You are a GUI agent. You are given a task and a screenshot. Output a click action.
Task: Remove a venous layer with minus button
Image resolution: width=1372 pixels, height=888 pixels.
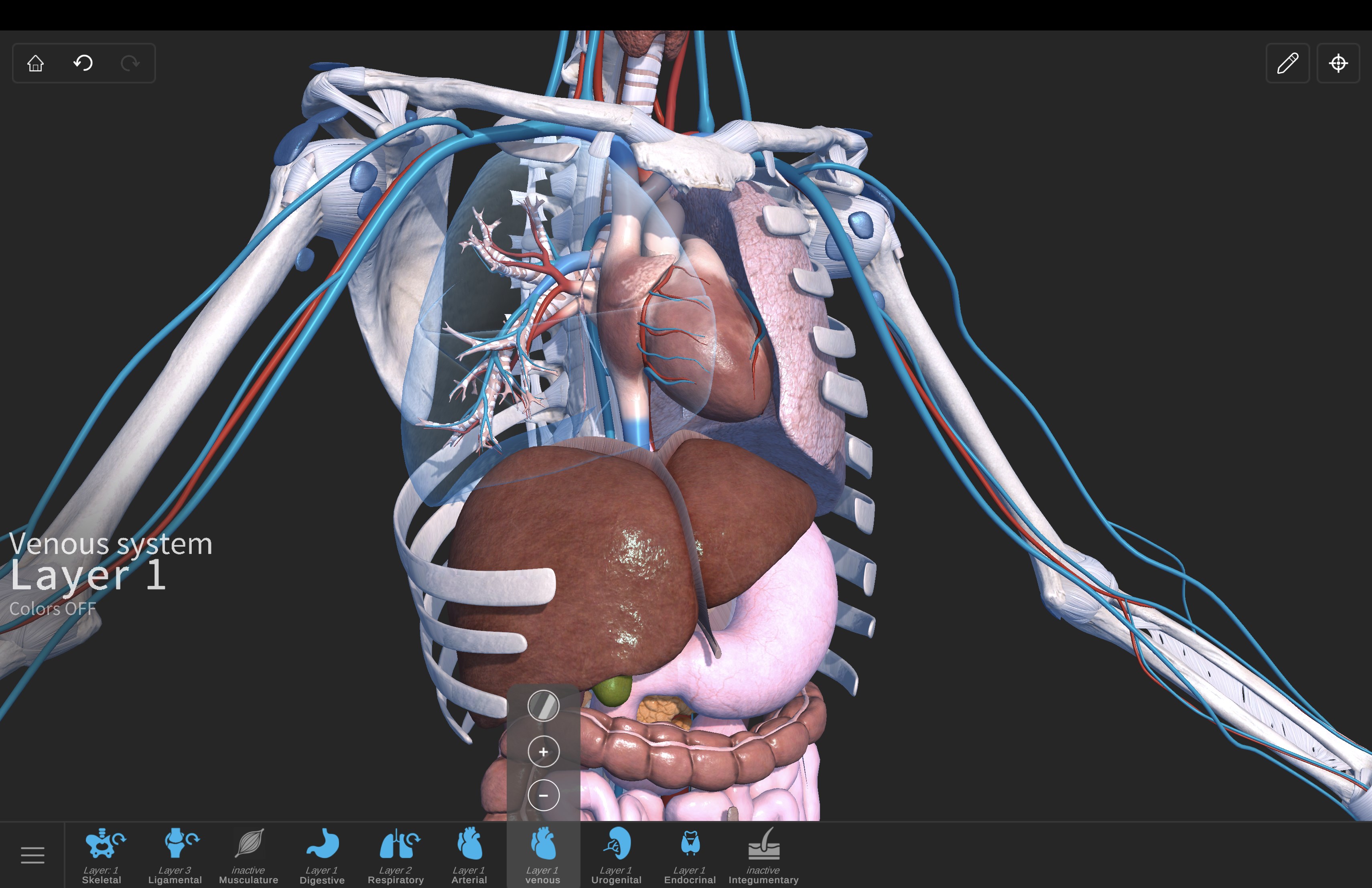pyautogui.click(x=543, y=796)
